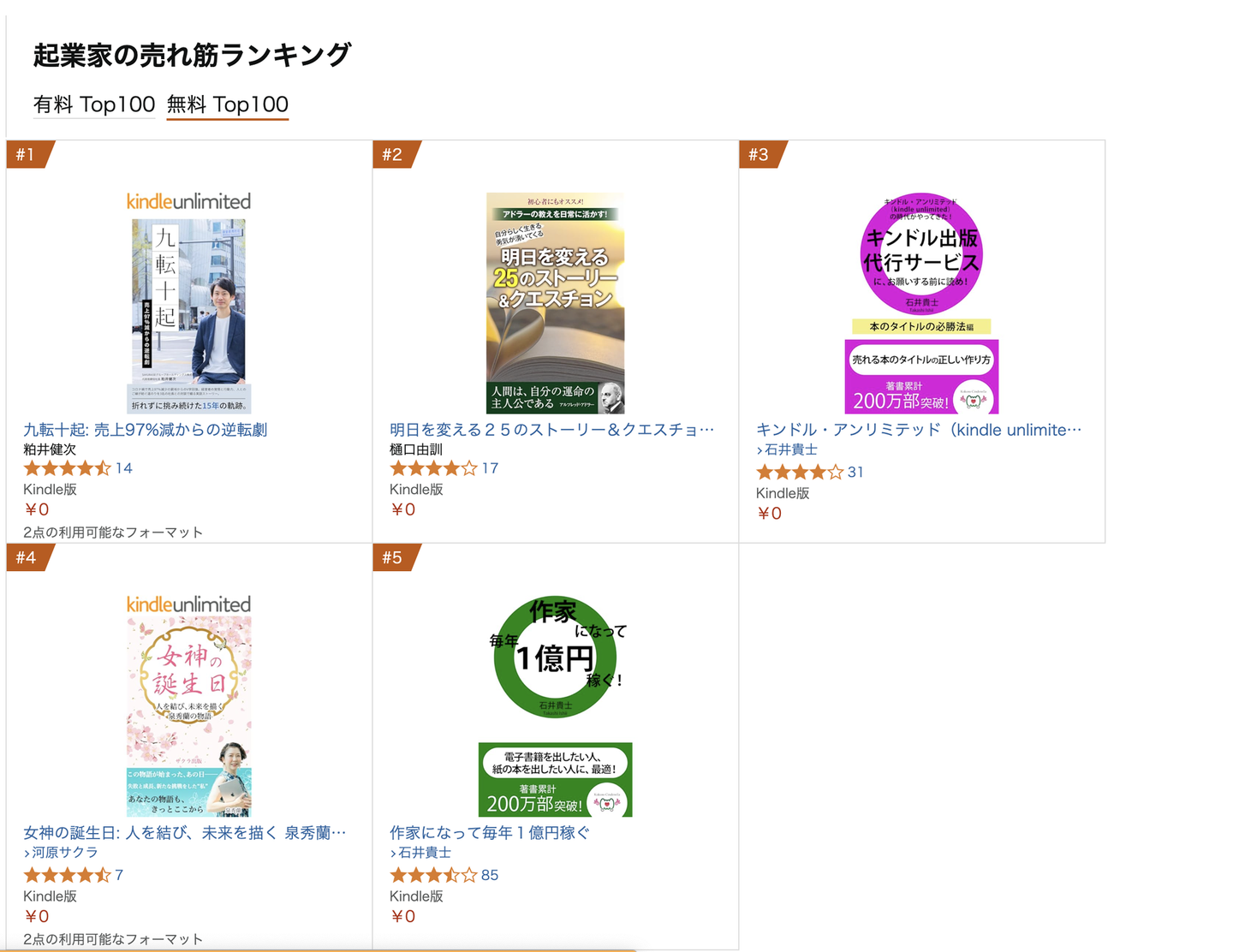This screenshot has height=952, width=1233.
Task: Click the star rating with 85 reviews
Action: [433, 875]
